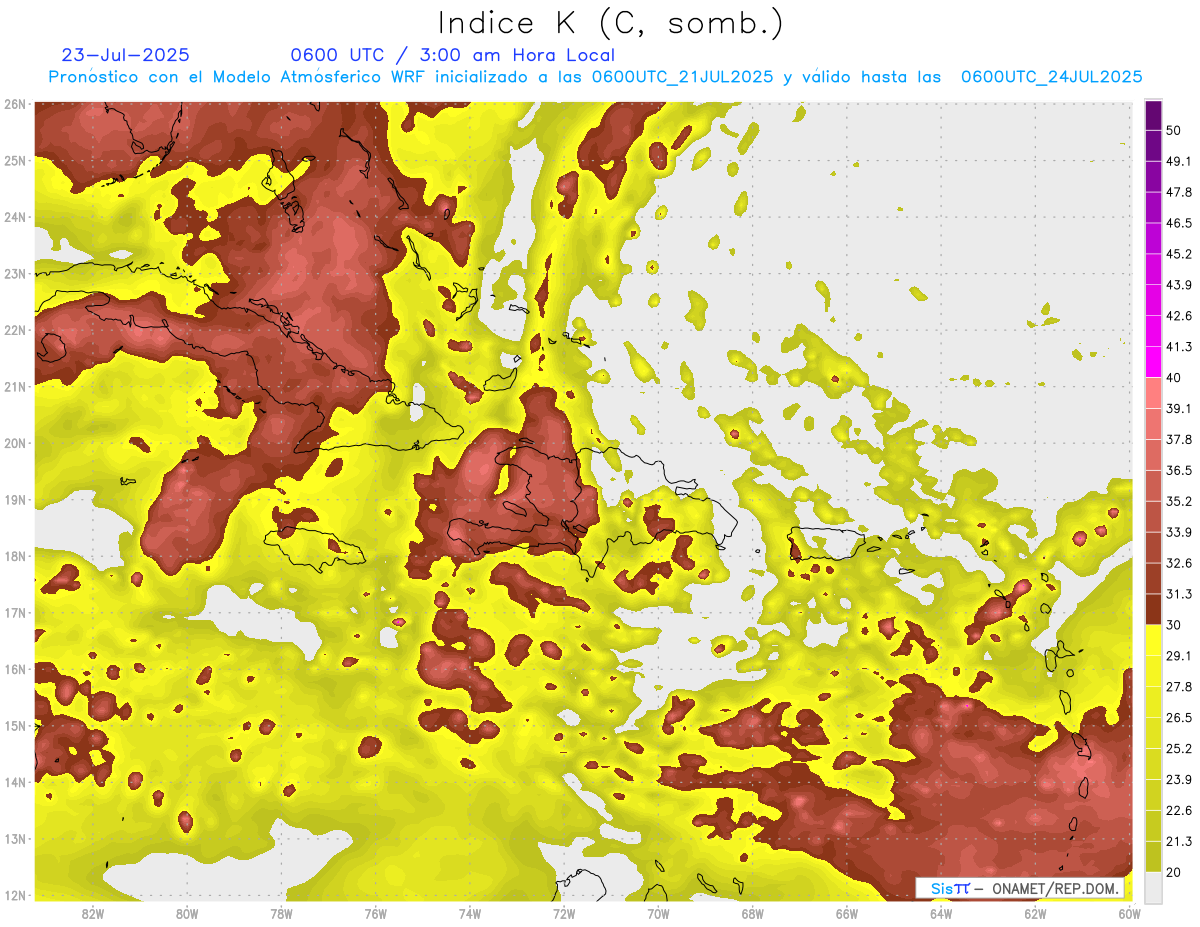1200x927 pixels.
Task: Click the '0600 UTC / 3:00 am Hora Local' time label
Action: point(453,55)
